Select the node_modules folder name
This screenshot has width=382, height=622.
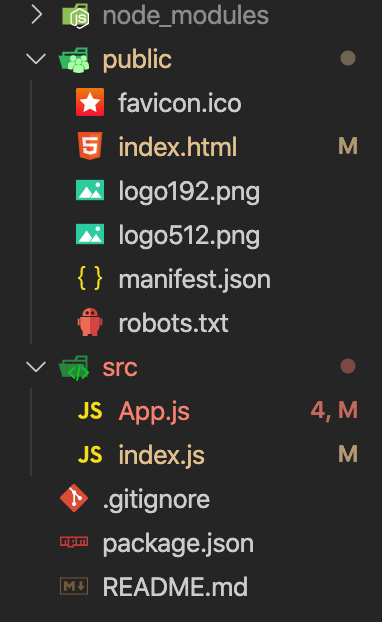[186, 16]
